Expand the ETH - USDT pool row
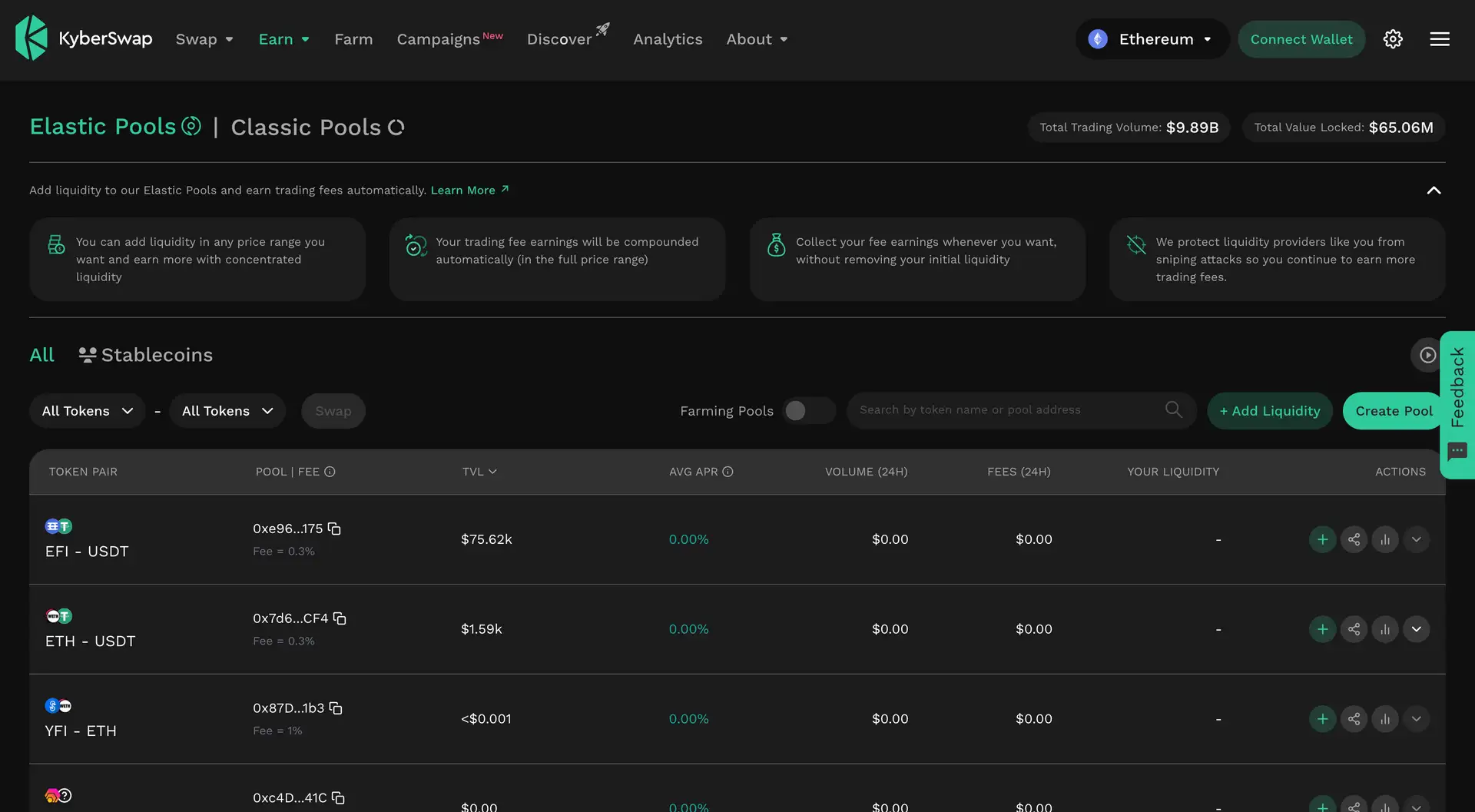Screen dimensions: 1475x812 point(1416,629)
